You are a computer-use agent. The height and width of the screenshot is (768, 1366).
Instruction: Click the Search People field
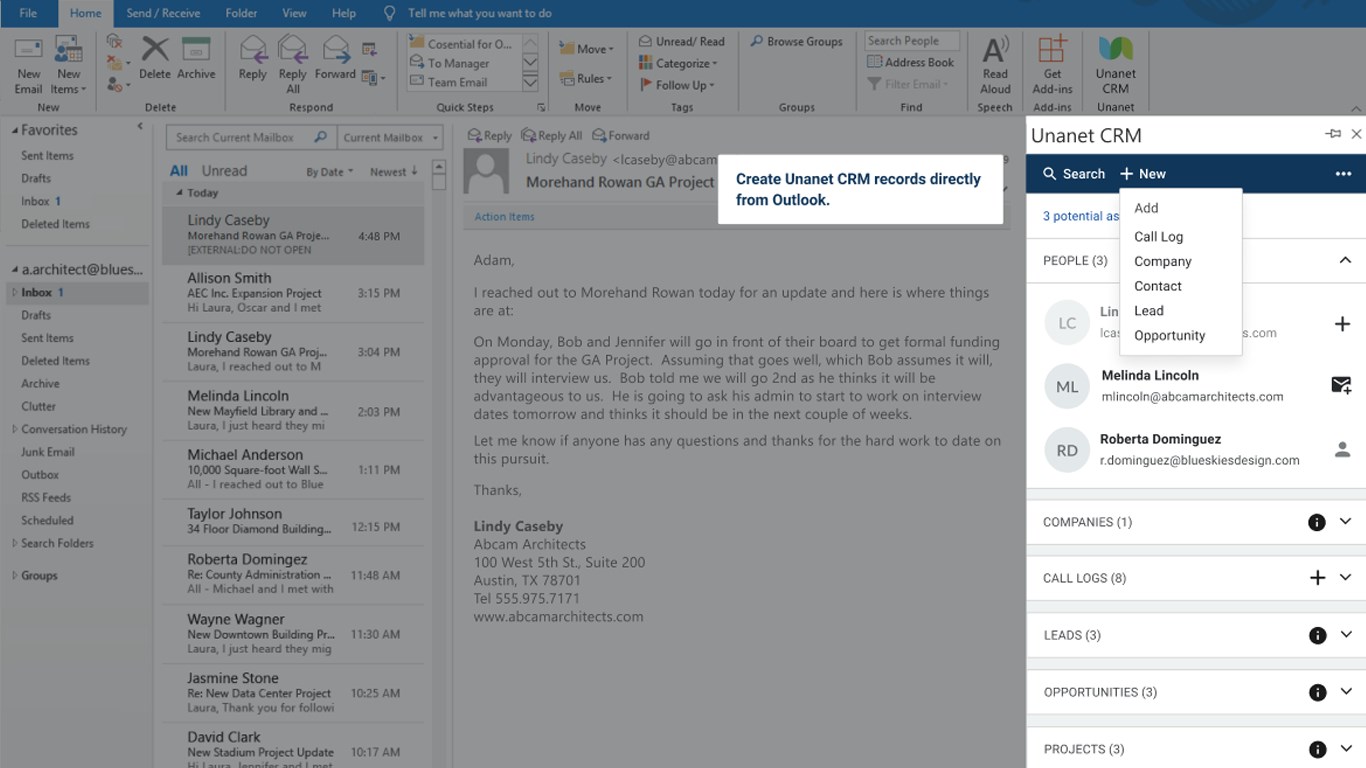pyautogui.click(x=912, y=41)
